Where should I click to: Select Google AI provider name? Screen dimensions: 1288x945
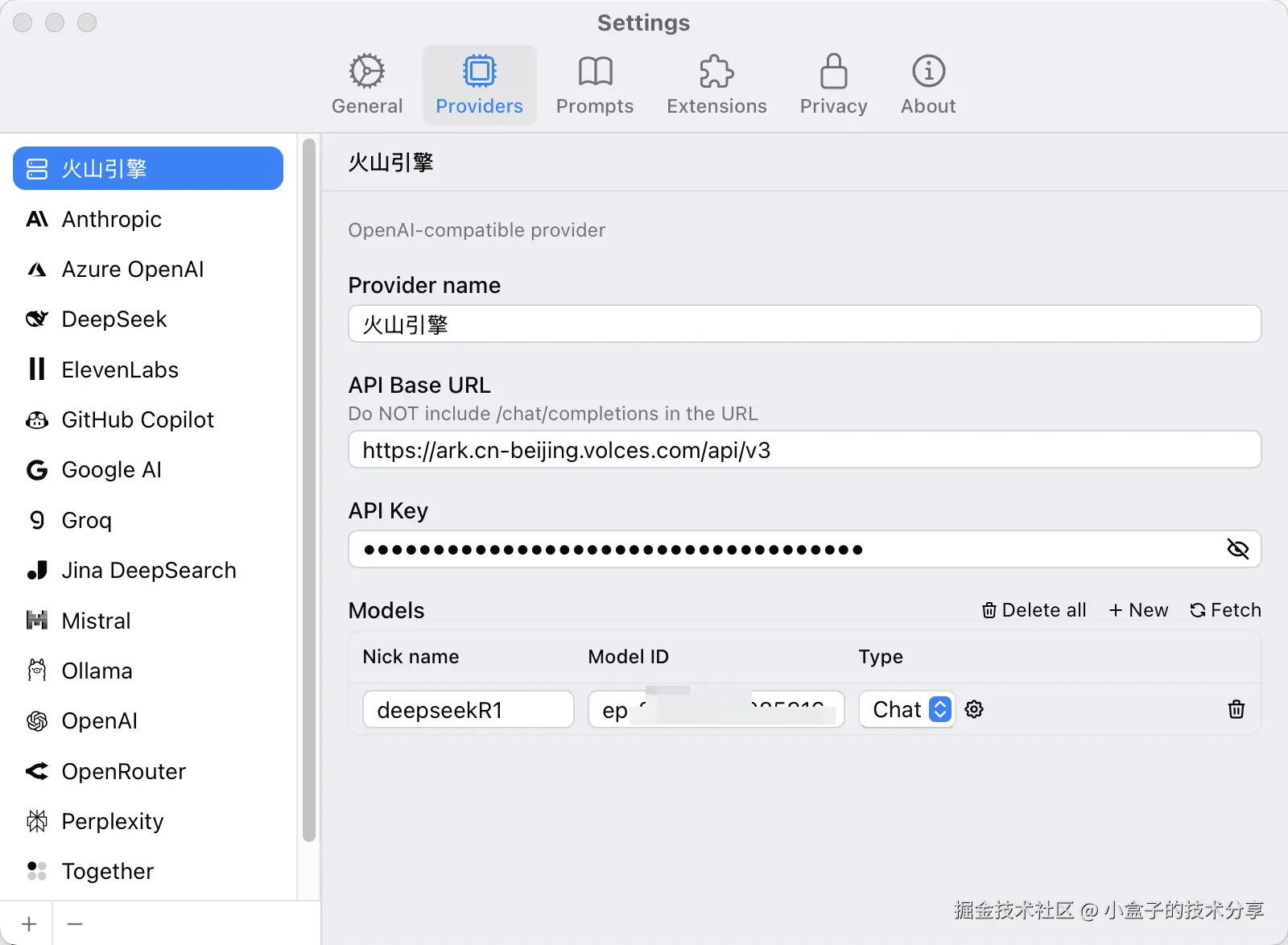(112, 470)
